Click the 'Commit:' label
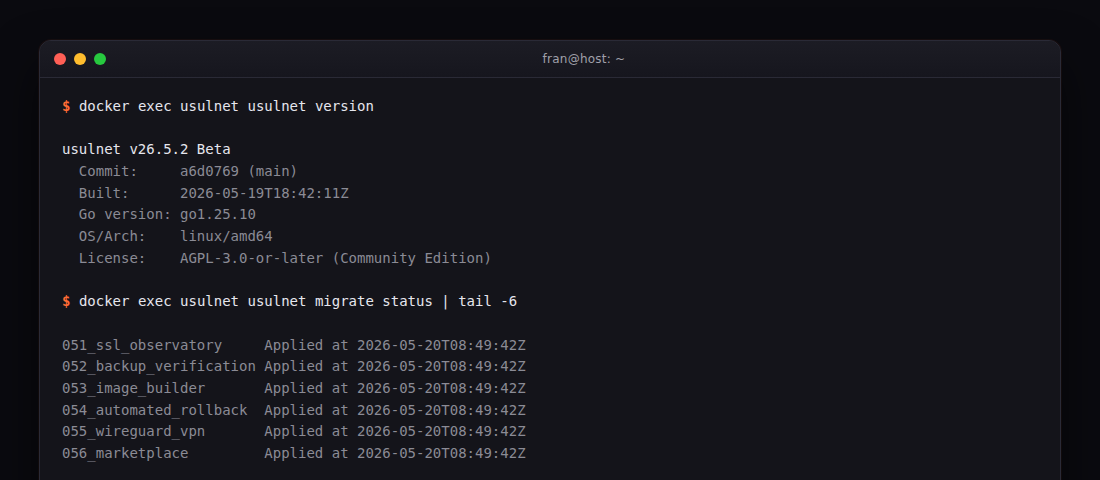Viewport: 1100px width, 480px height. [x=108, y=171]
